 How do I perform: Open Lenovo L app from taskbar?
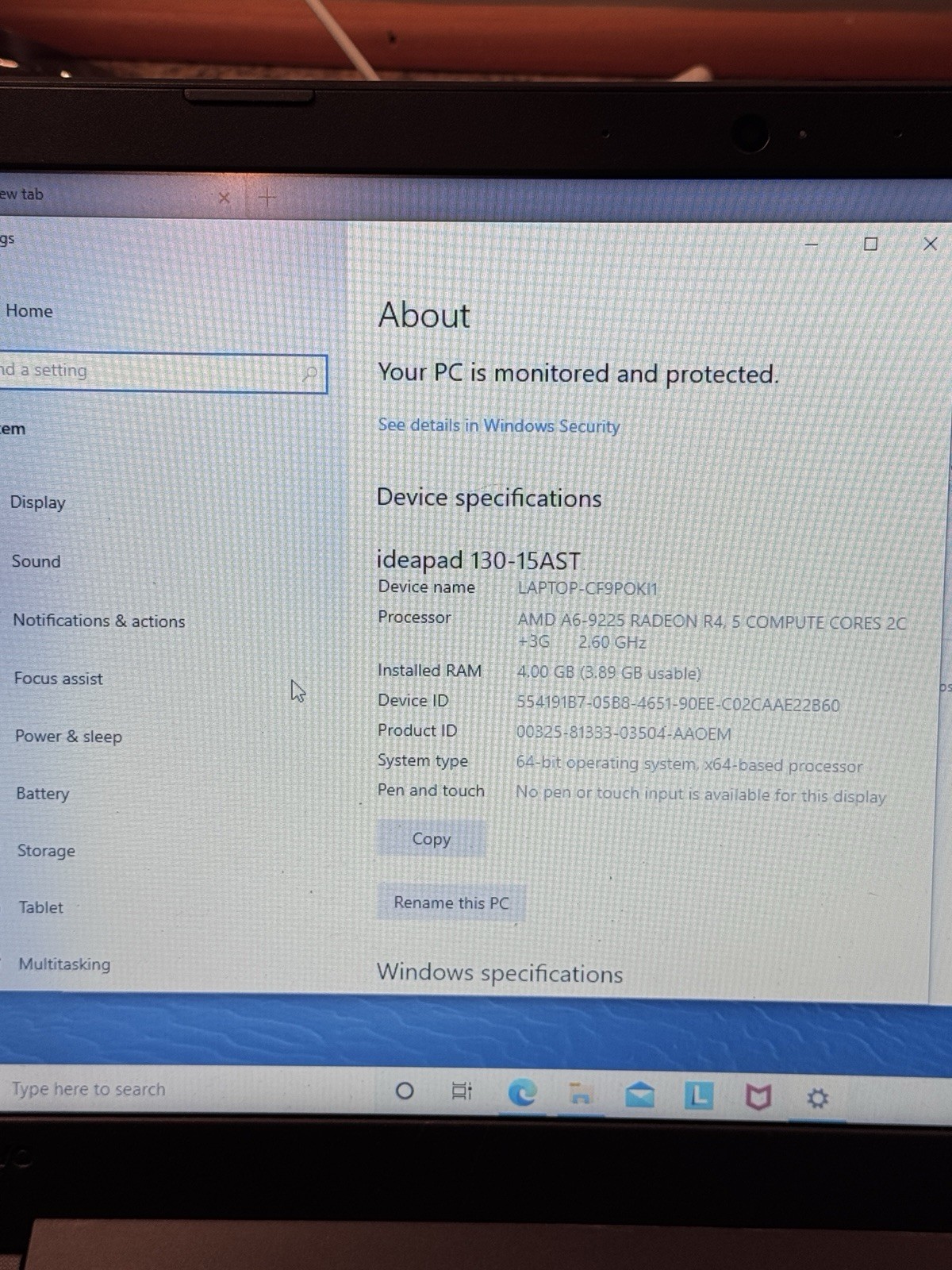coord(698,1096)
